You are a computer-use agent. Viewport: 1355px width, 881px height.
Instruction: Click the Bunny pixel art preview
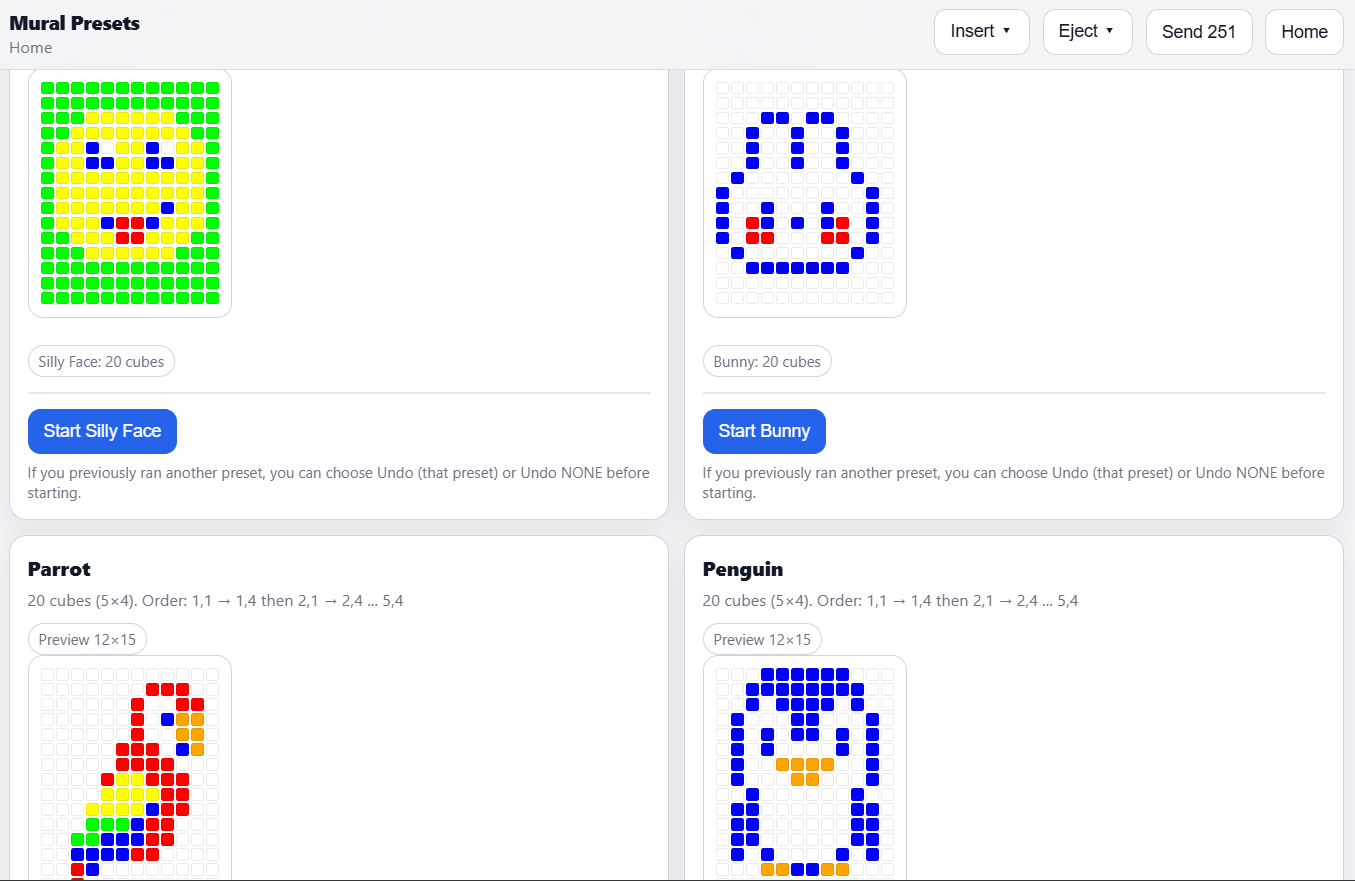[x=805, y=193]
